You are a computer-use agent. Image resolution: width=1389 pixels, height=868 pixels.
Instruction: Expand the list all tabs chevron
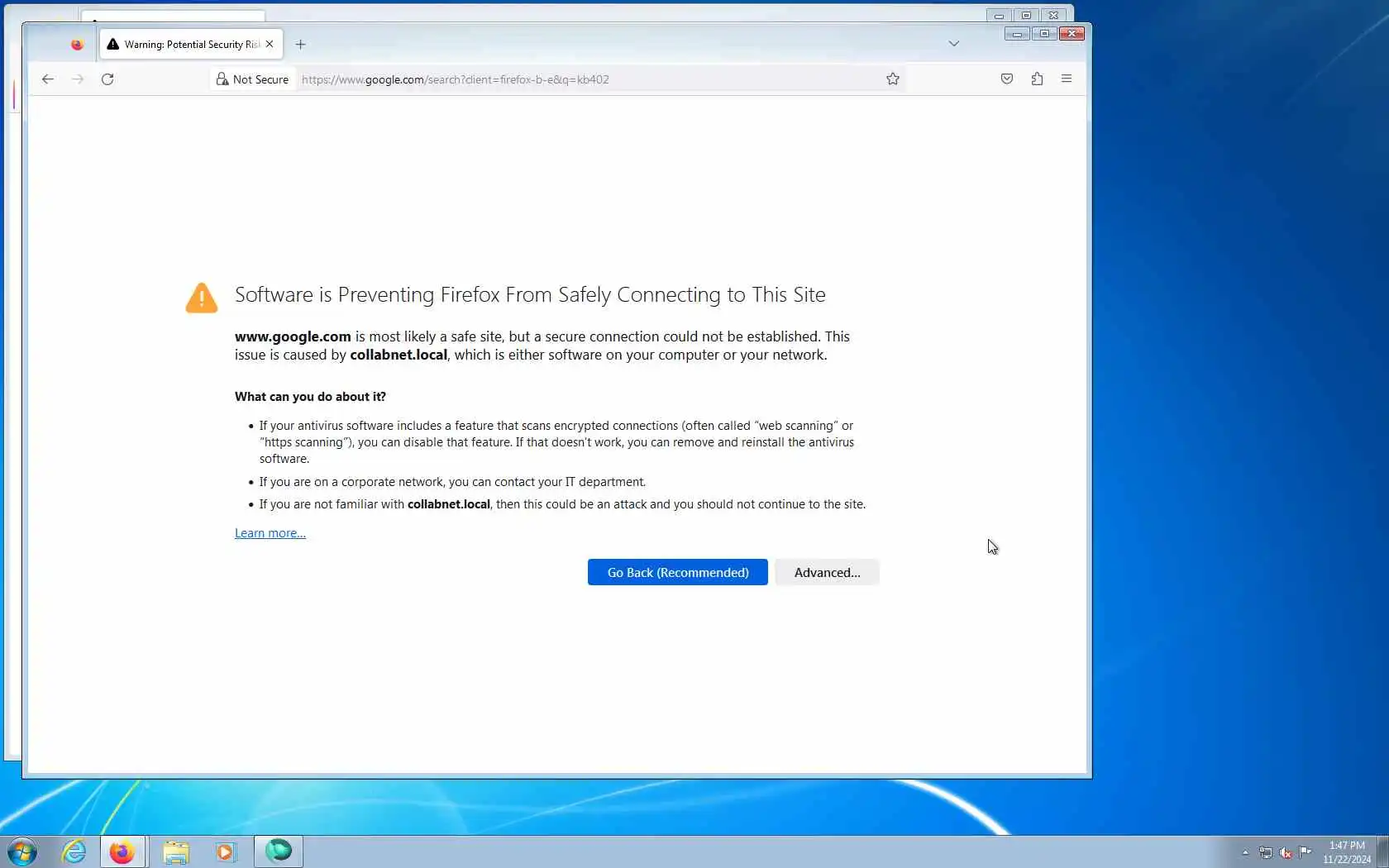point(953,44)
